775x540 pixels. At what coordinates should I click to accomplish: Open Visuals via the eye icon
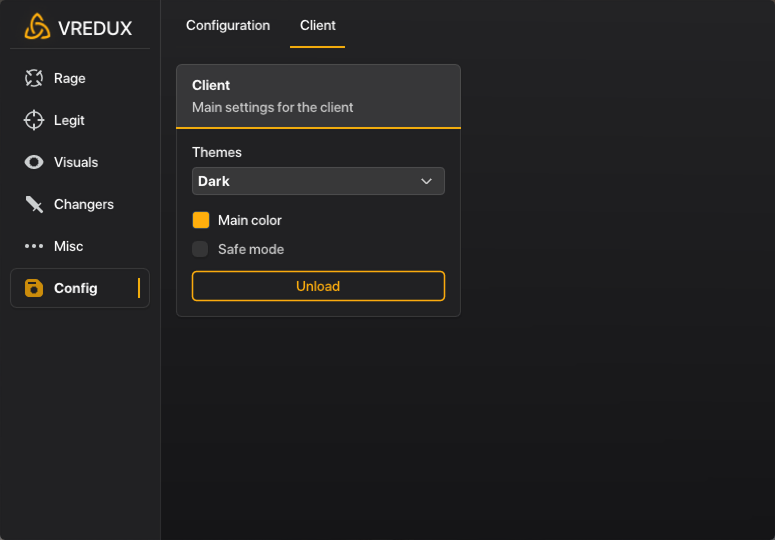34,162
